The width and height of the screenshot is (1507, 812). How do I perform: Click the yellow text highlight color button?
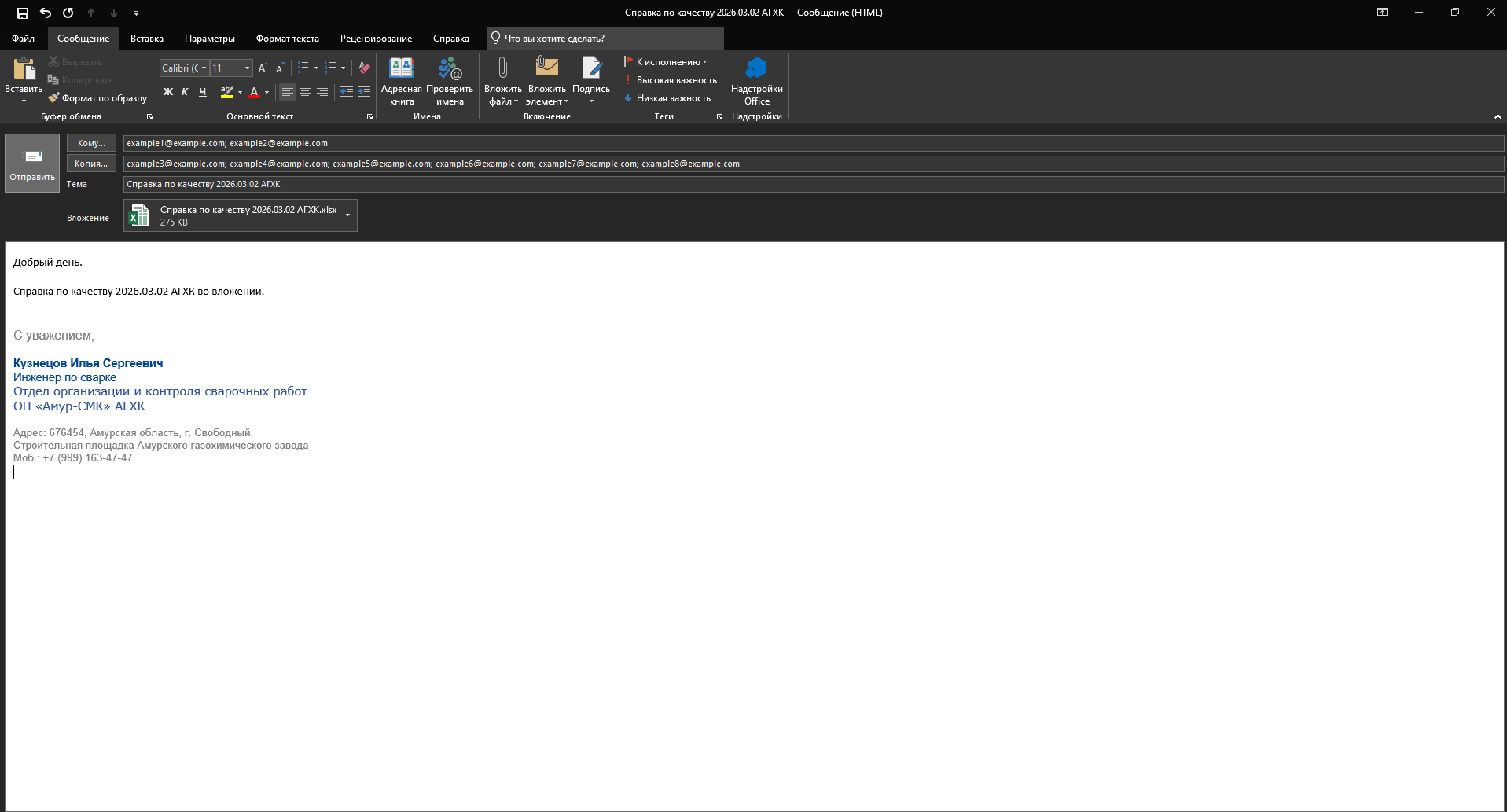(x=226, y=92)
